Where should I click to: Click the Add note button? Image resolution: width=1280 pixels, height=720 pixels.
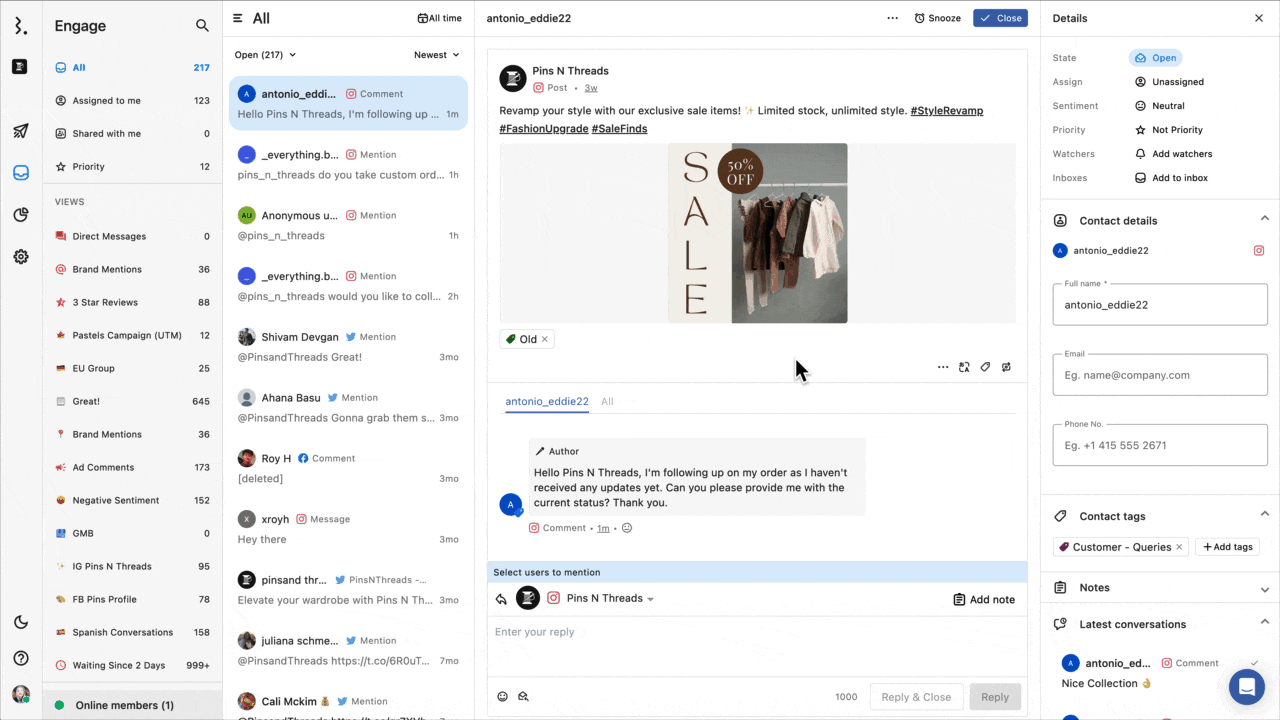tap(984, 599)
